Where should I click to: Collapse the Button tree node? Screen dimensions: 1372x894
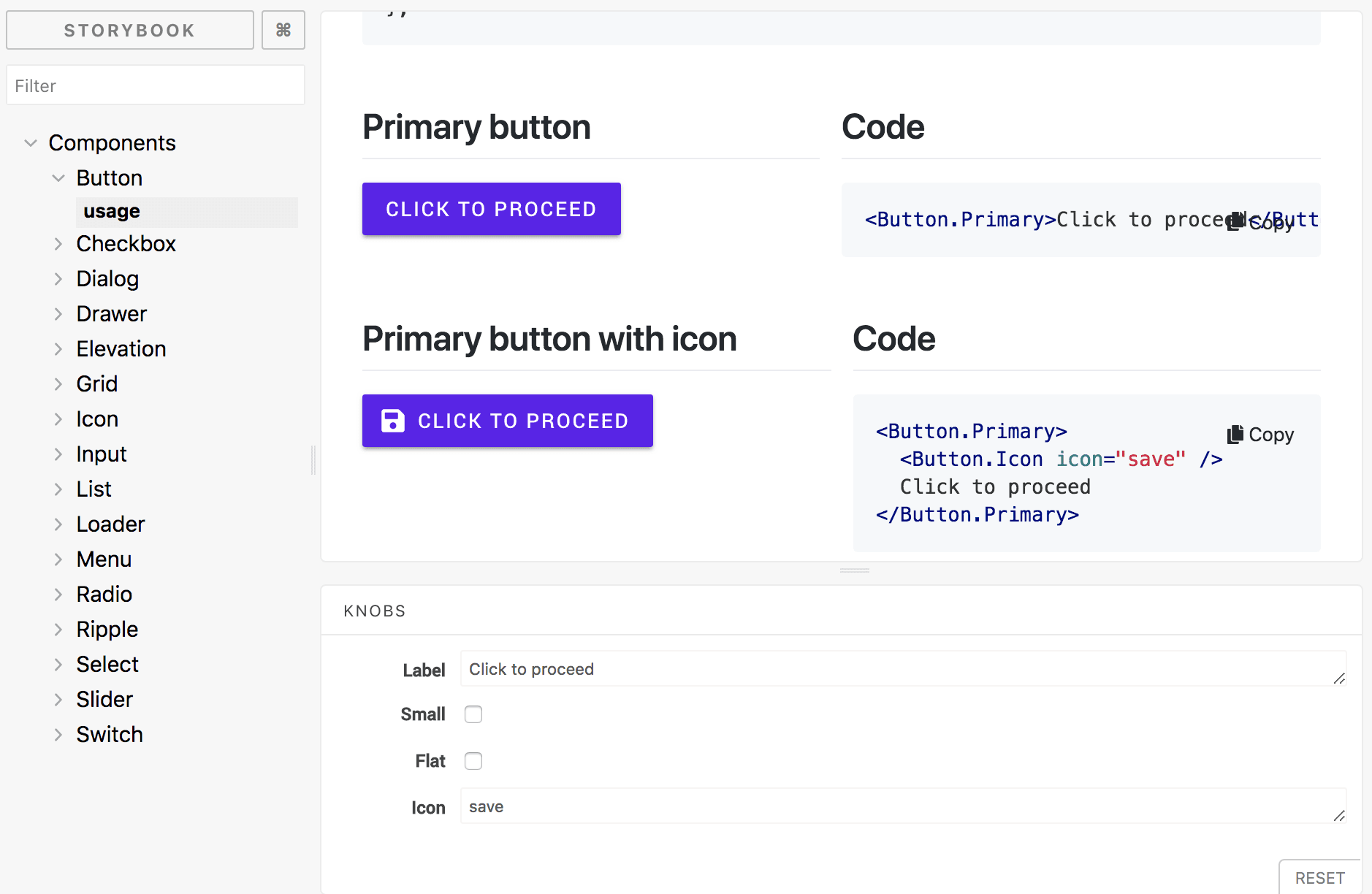(58, 178)
